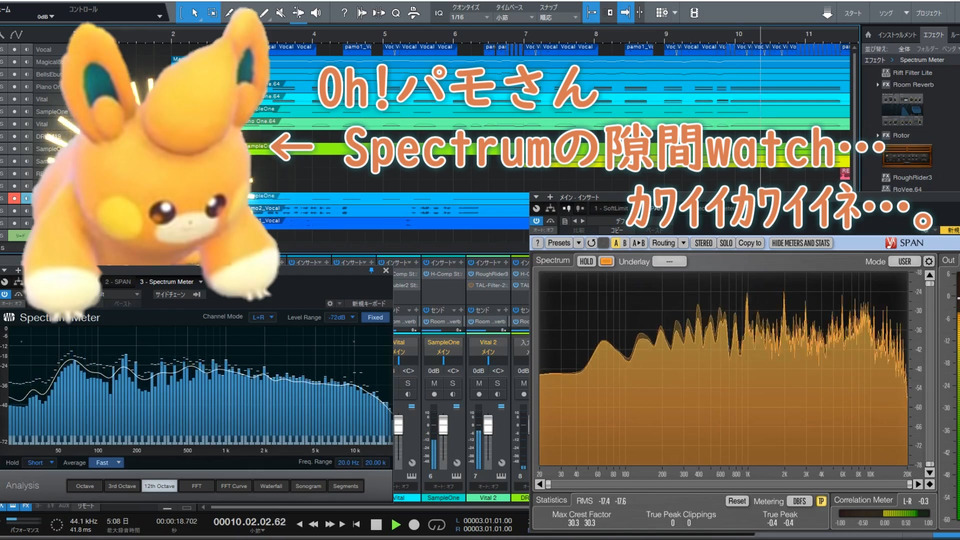Select the Range tool in toolbar
This screenshot has width=960, height=540.
(212, 13)
